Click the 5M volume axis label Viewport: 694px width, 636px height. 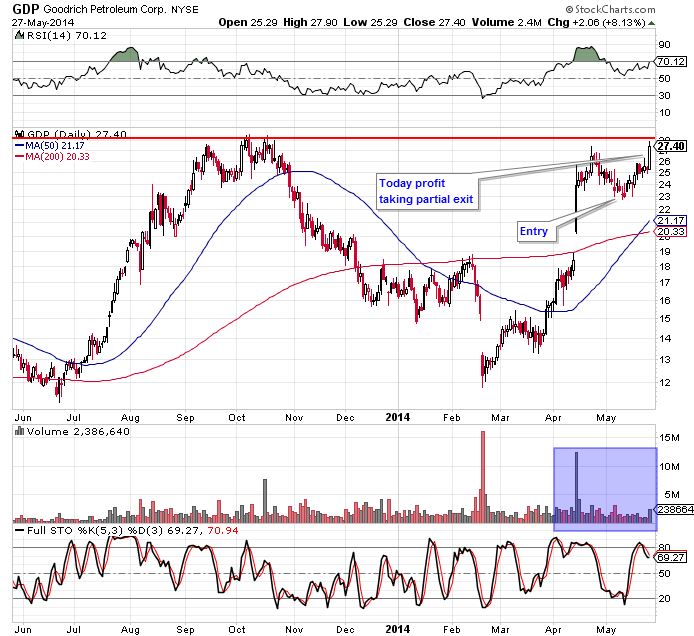click(x=672, y=495)
